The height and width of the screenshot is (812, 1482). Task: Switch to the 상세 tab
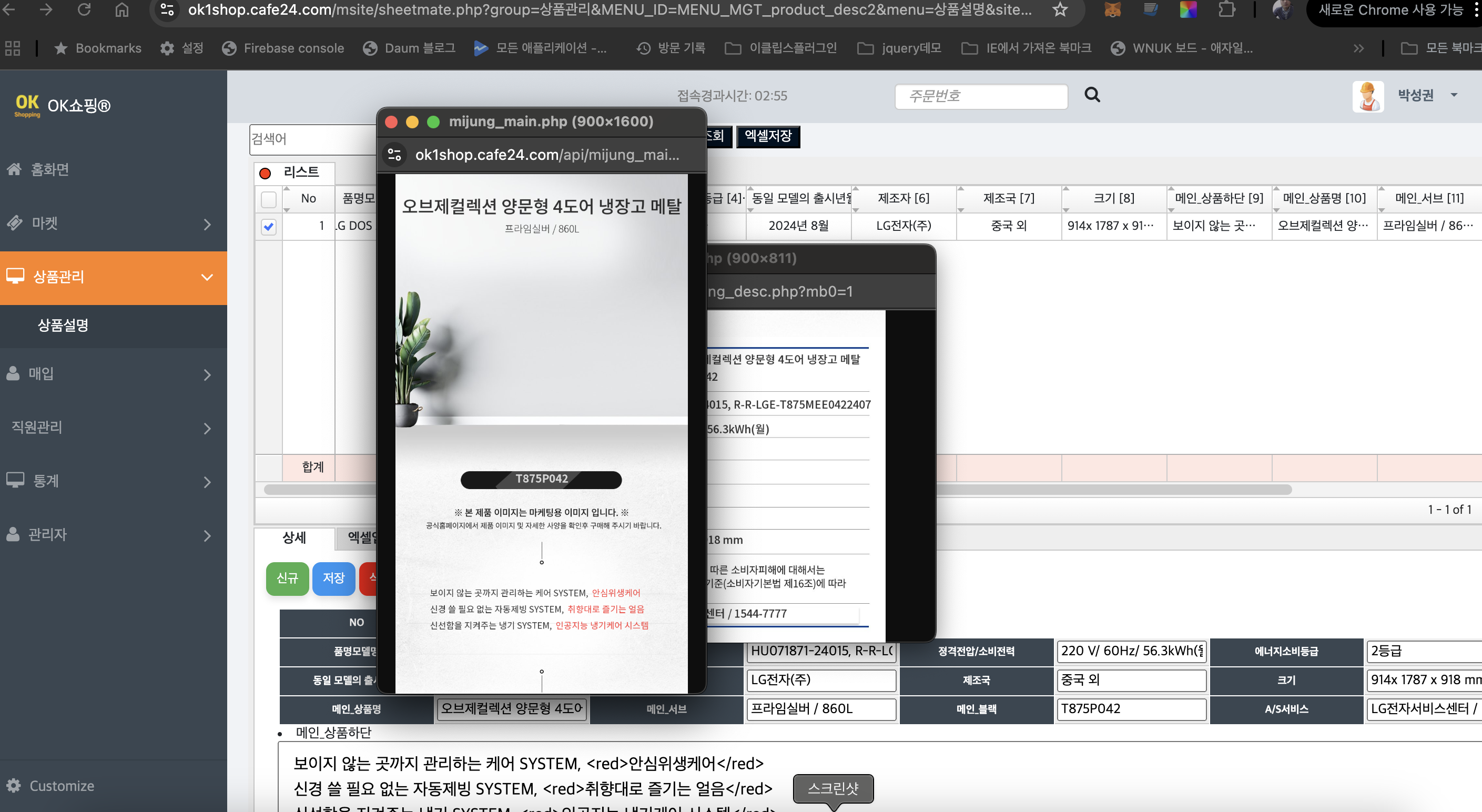point(294,538)
